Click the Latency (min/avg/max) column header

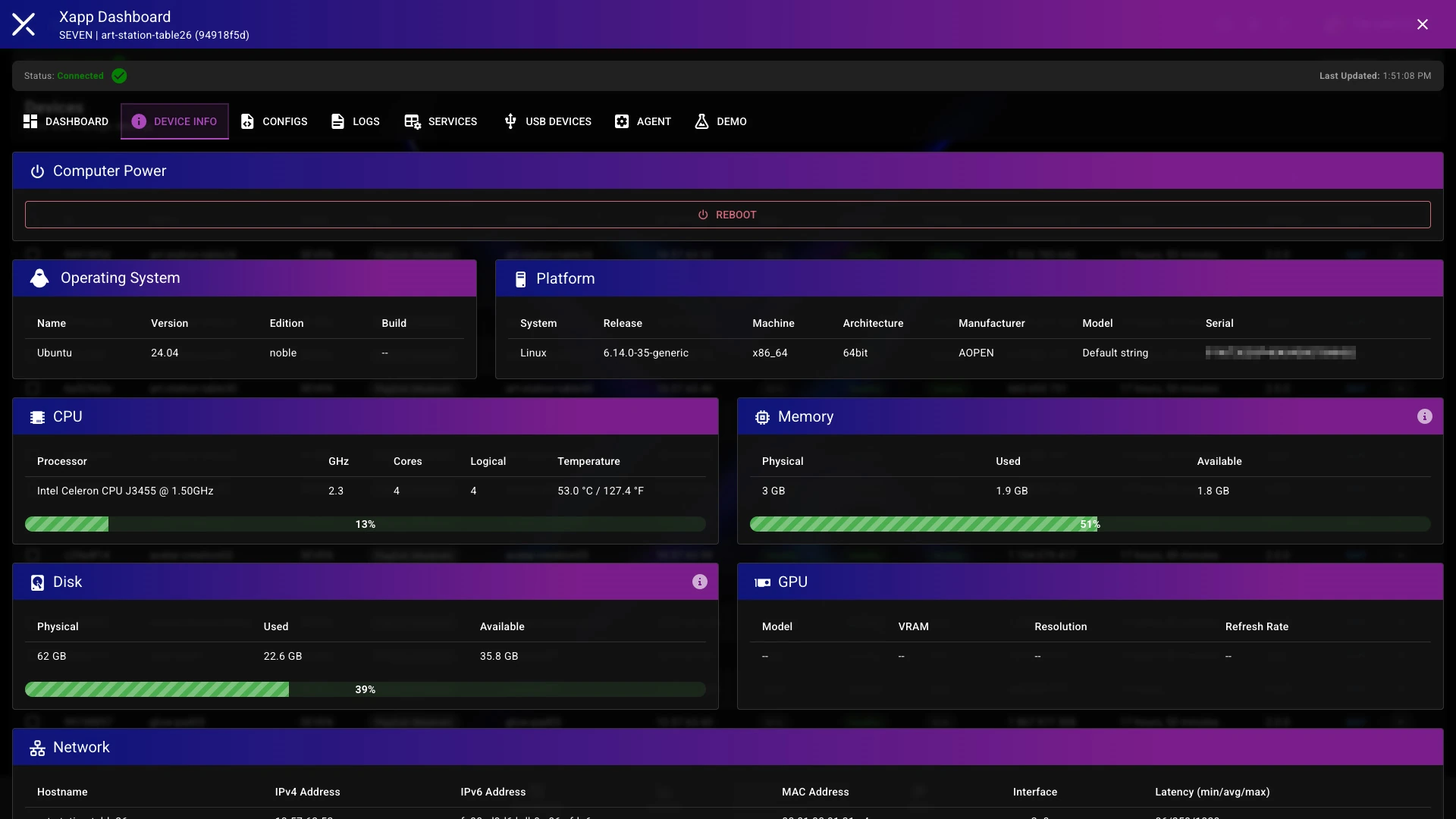(1213, 792)
